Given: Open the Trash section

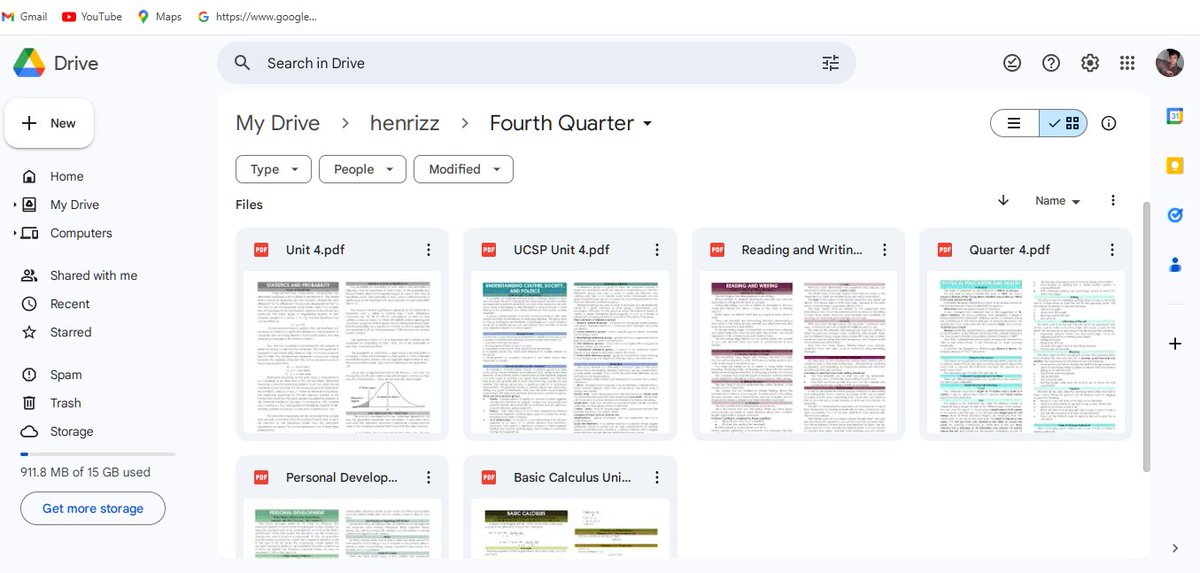Looking at the screenshot, I should 66,403.
